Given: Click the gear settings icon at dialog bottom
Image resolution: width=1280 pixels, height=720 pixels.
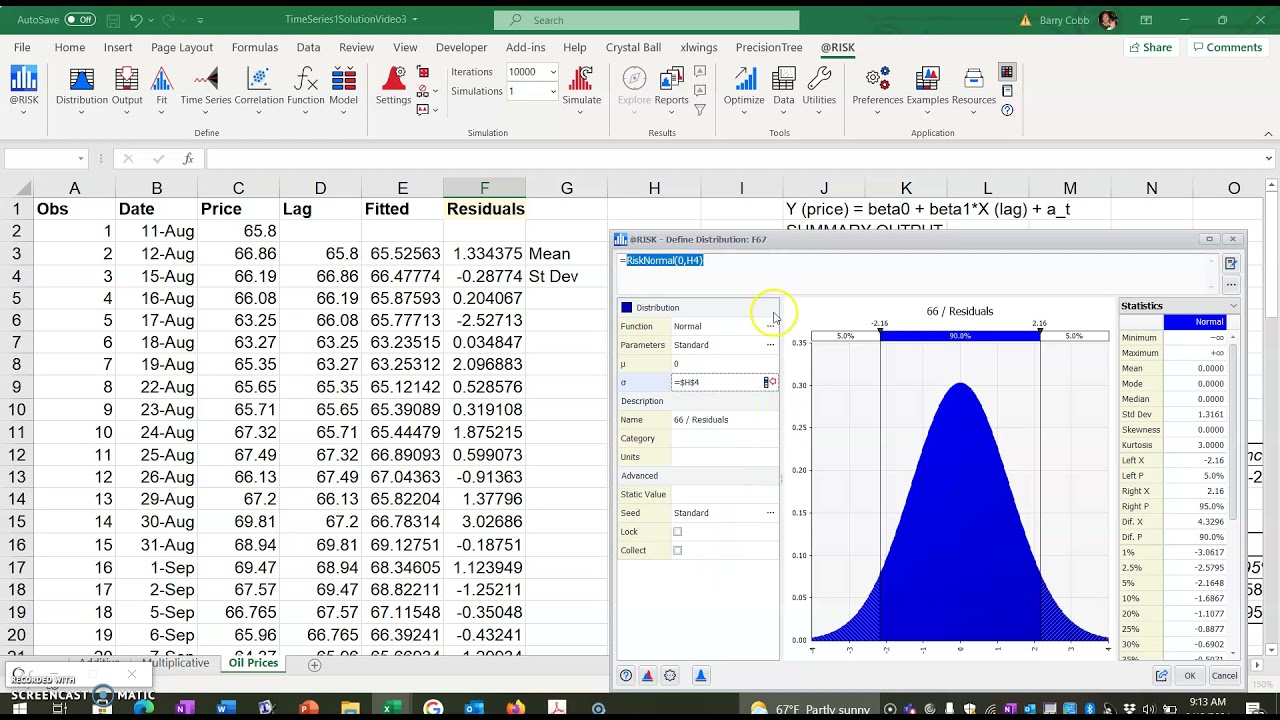Looking at the screenshot, I should pyautogui.click(x=670, y=676).
